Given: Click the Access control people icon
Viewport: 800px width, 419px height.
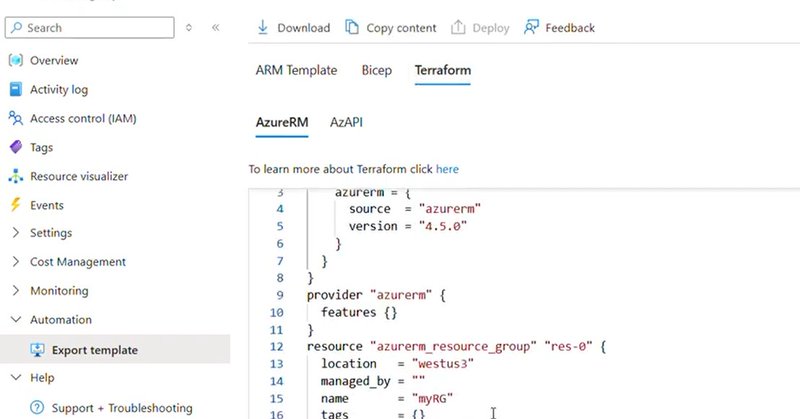Looking at the screenshot, I should click(16, 118).
